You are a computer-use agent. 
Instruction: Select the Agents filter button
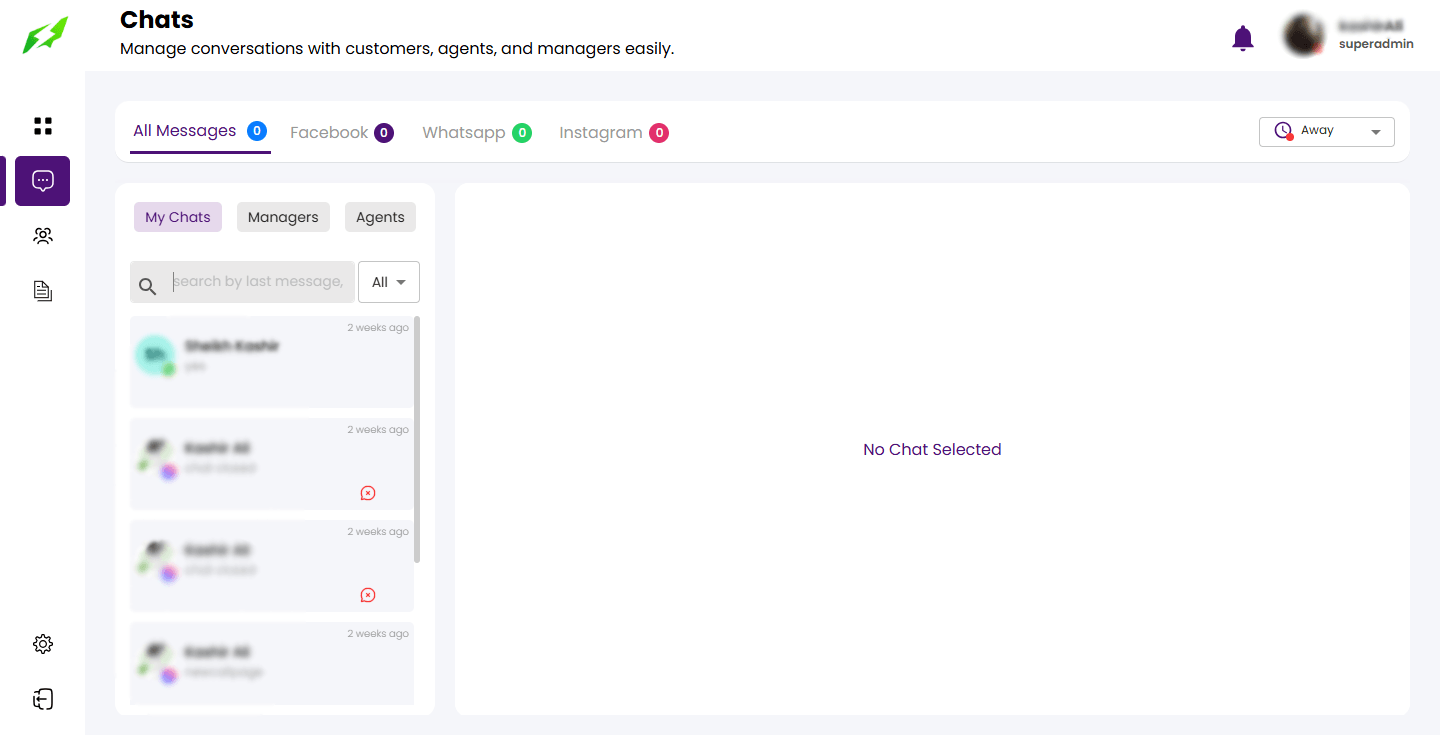[380, 217]
